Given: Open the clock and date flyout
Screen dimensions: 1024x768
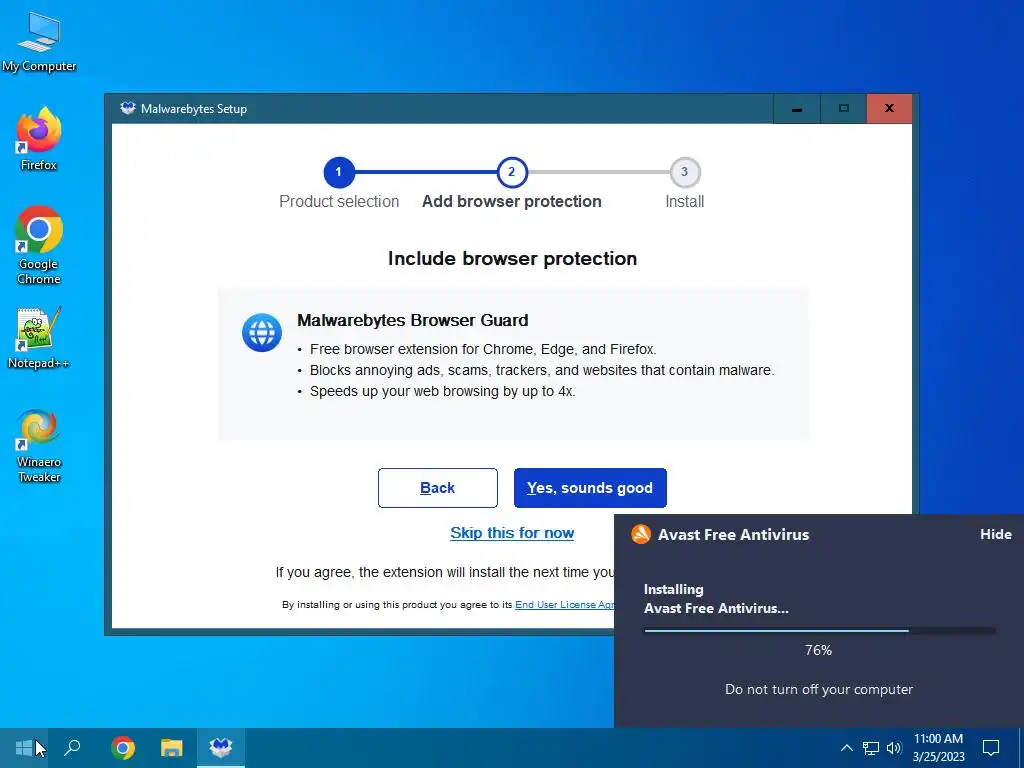Looking at the screenshot, I should click(938, 748).
